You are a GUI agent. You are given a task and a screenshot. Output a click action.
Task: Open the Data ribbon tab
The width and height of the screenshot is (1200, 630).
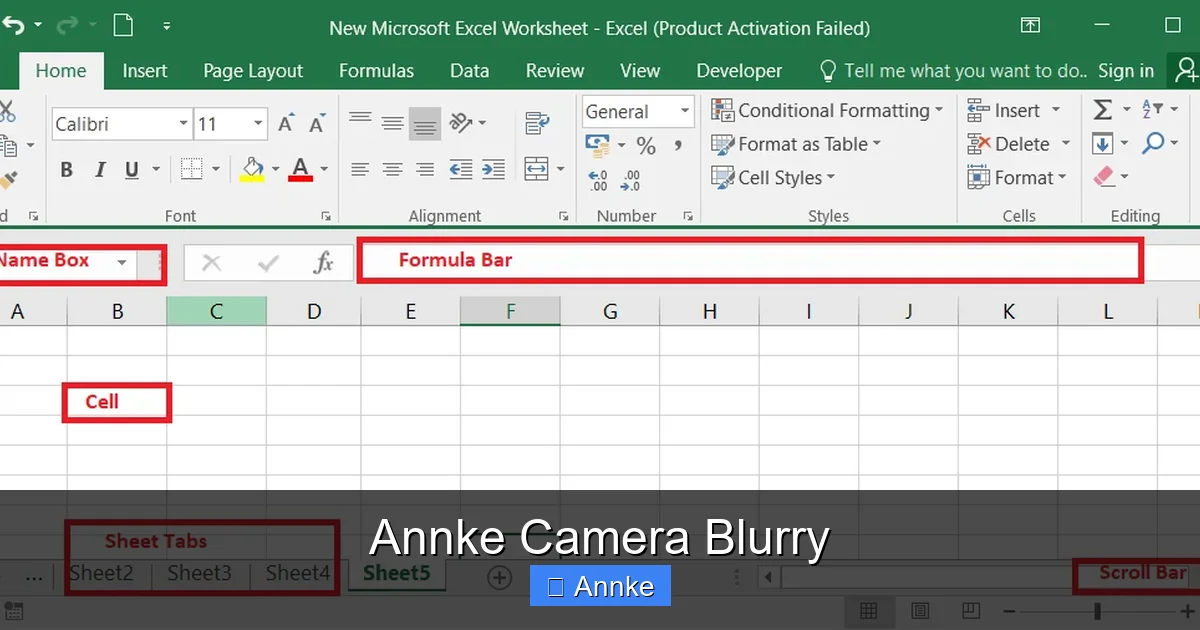(x=469, y=70)
